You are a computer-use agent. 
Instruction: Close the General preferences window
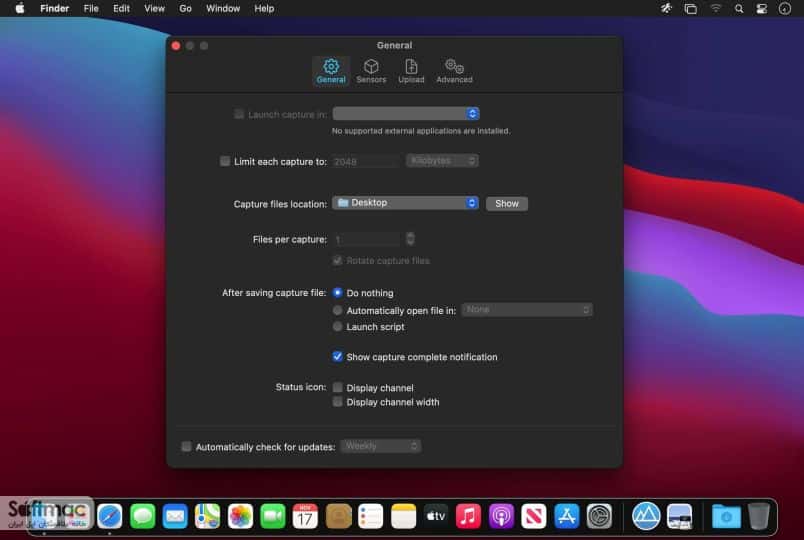point(176,46)
